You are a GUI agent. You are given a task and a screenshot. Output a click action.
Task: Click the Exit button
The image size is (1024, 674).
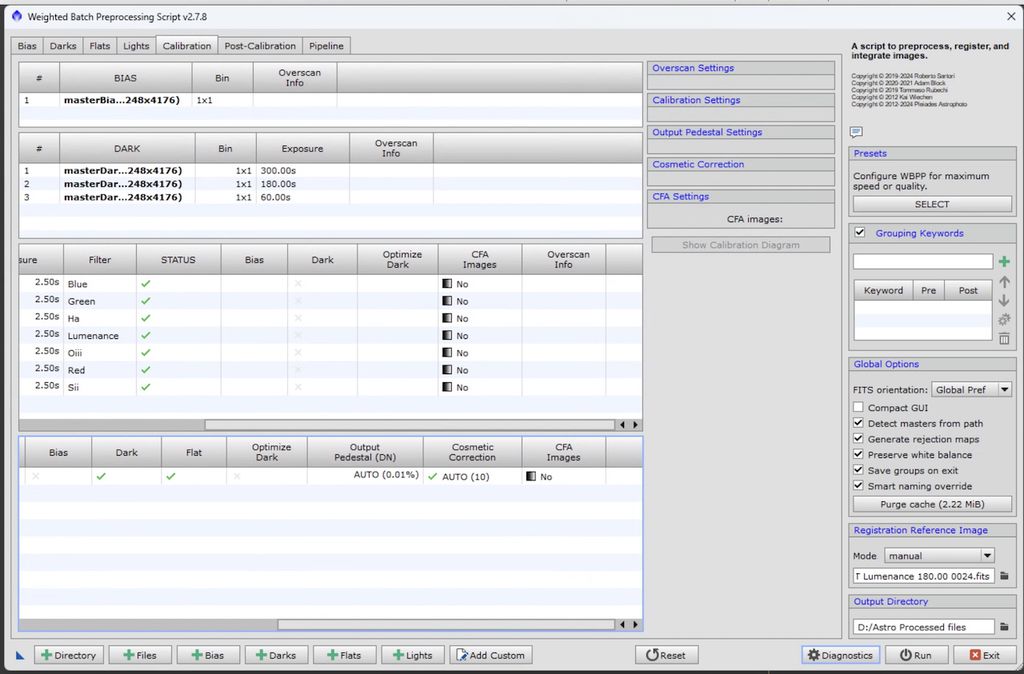[x=985, y=654]
